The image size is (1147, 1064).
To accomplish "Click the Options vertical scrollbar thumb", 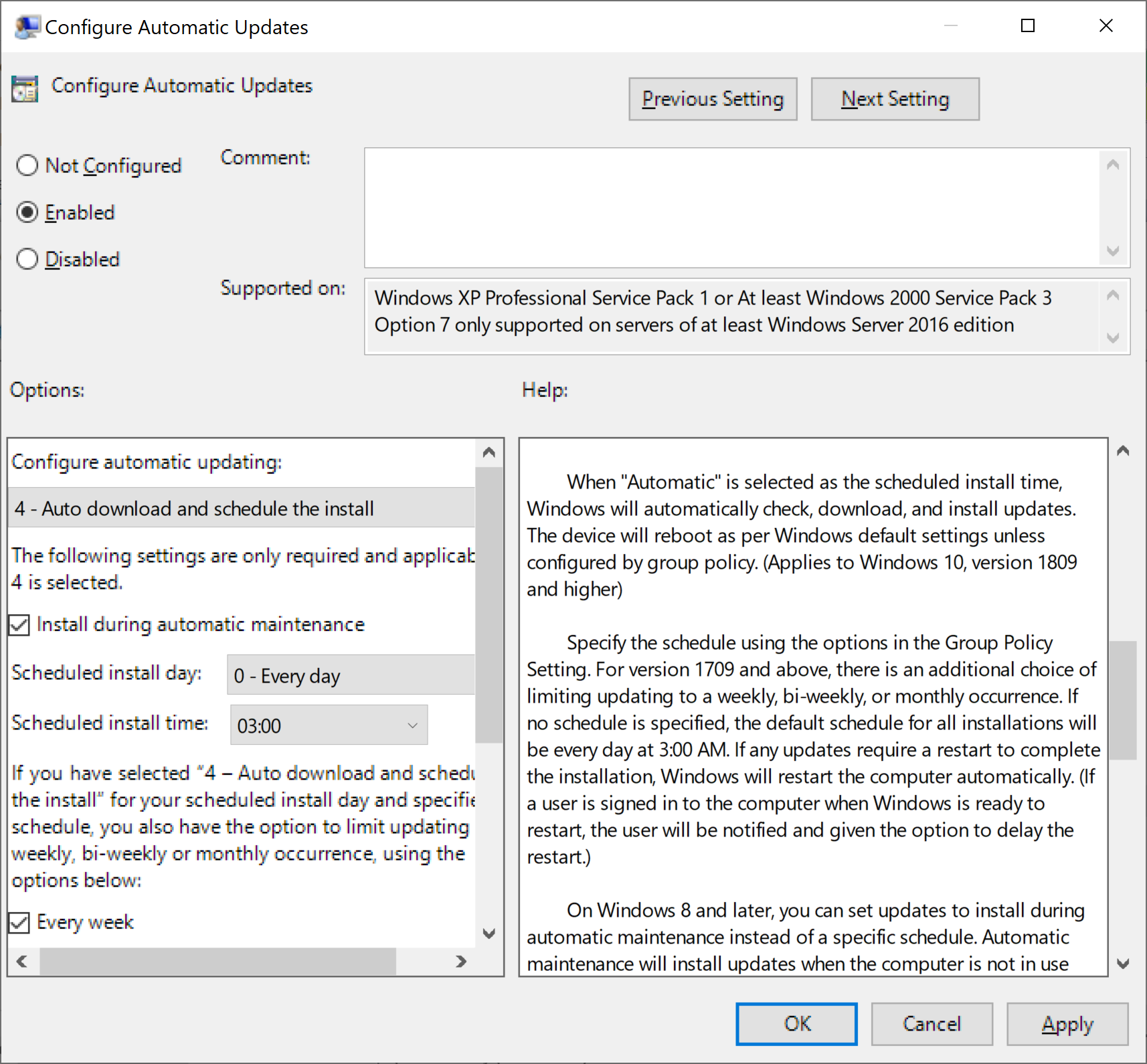I will 489,605.
